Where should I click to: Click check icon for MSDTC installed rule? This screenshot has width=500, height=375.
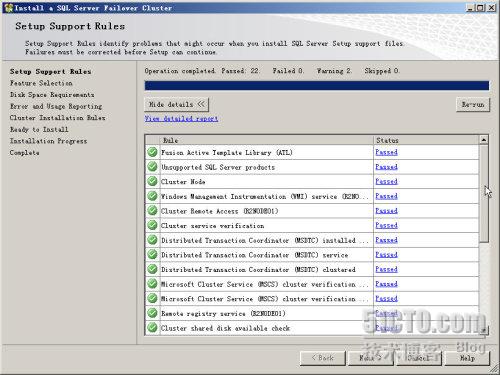point(152,240)
